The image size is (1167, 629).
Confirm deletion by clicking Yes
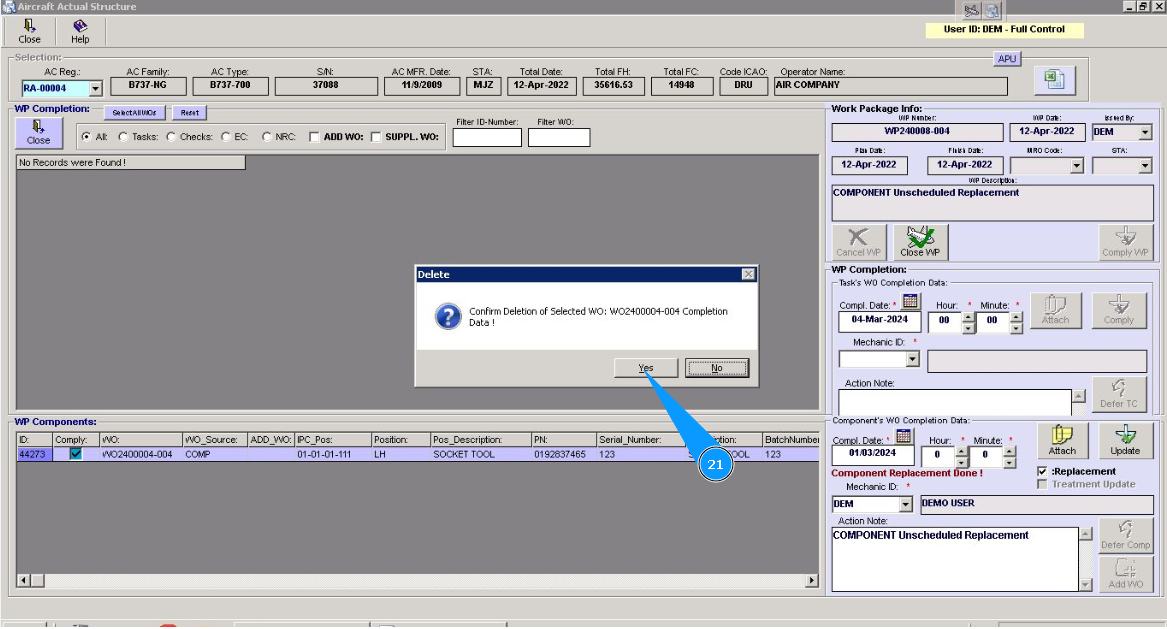pos(645,368)
